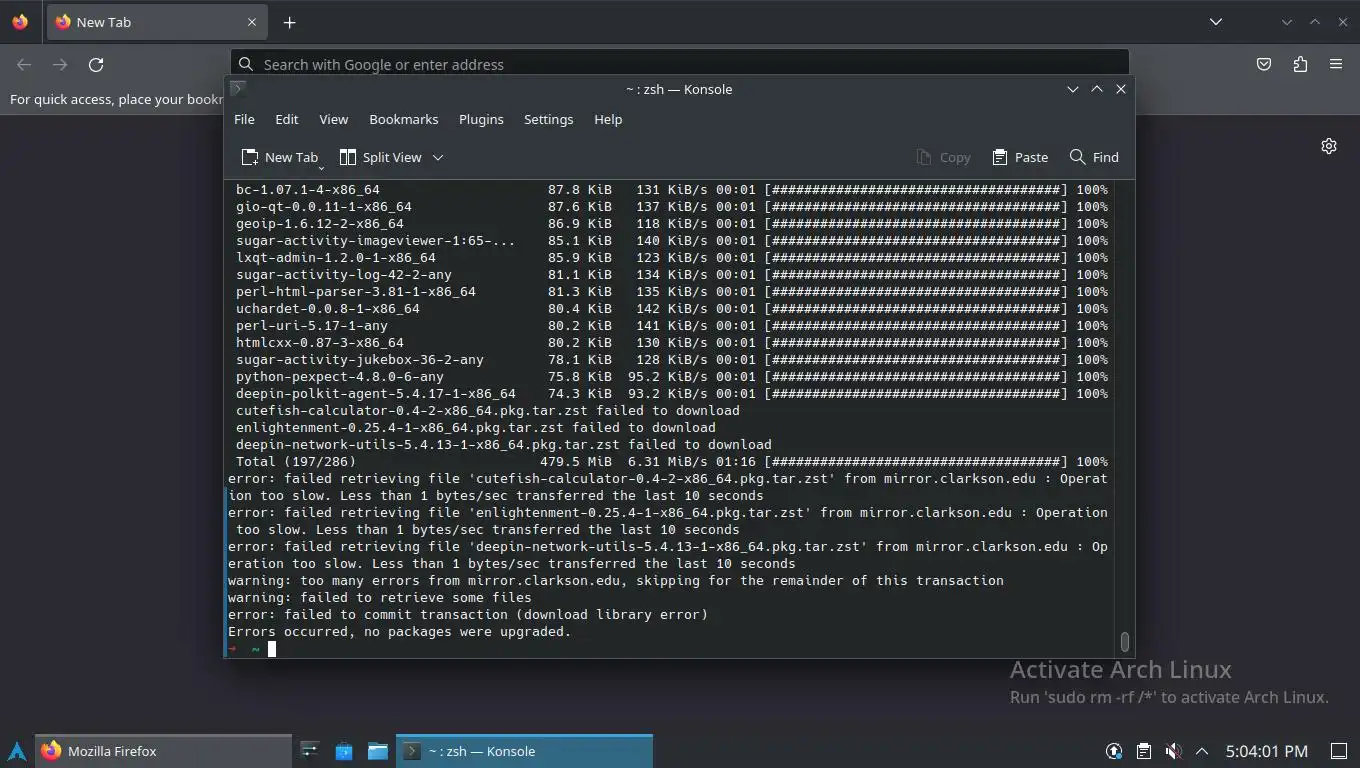Open the software updates tray icon
1360x768 pixels.
point(1114,751)
